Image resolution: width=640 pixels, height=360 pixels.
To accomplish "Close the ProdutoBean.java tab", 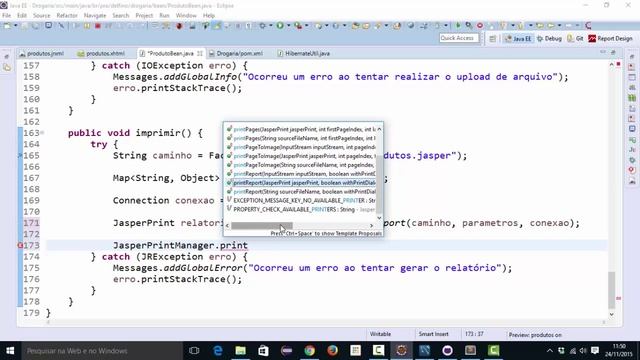I will (200, 53).
